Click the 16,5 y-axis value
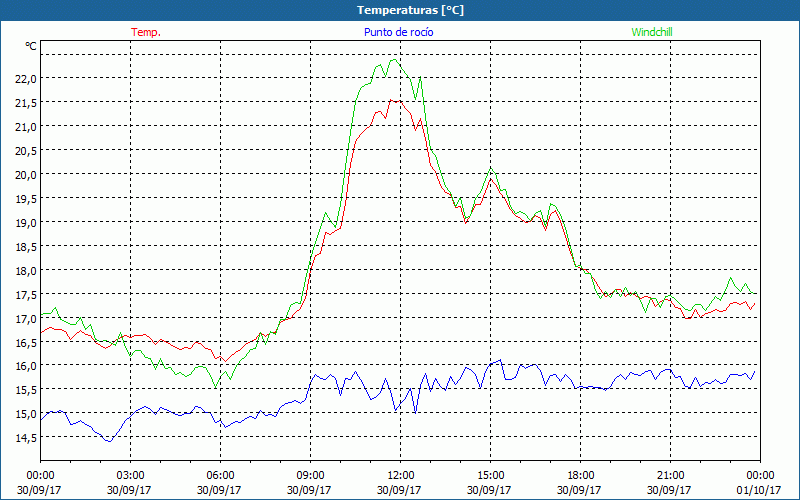Screen dimensions: 800x500 tap(26, 342)
